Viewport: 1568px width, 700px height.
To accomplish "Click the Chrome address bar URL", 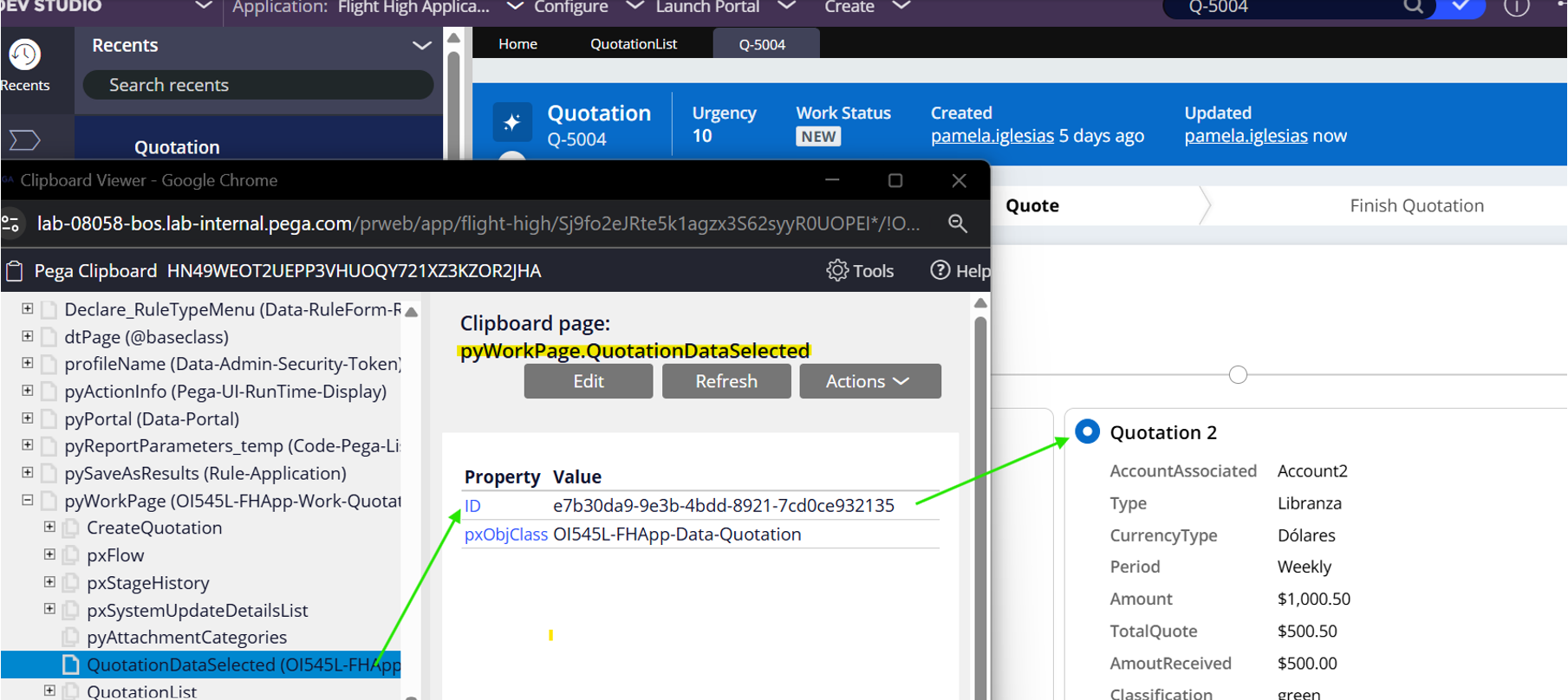I will [478, 224].
